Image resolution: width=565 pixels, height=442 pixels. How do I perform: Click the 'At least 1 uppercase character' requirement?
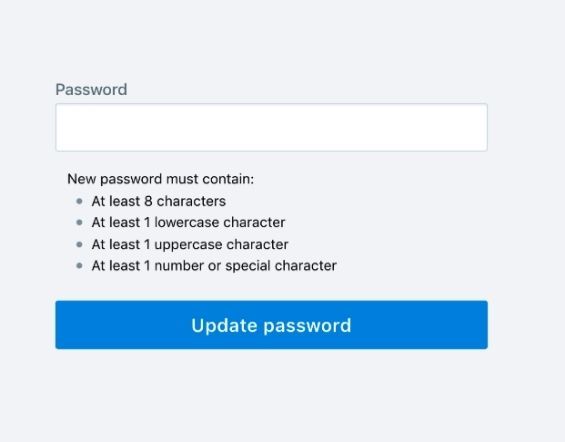[x=190, y=244]
